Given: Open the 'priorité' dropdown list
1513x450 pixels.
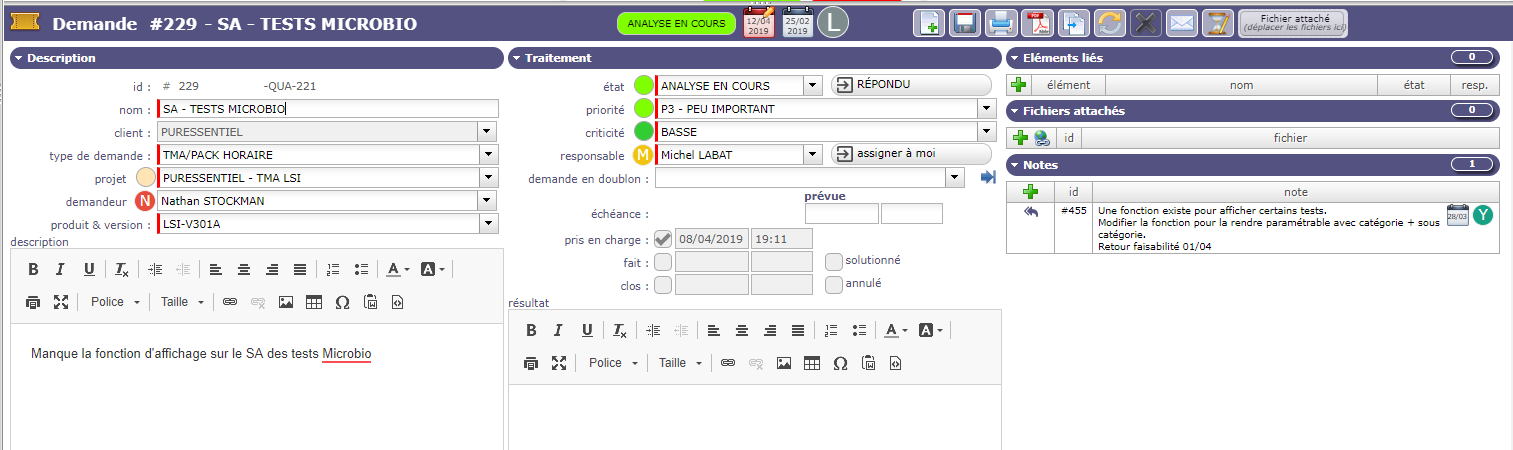Looking at the screenshot, I should click(x=987, y=108).
